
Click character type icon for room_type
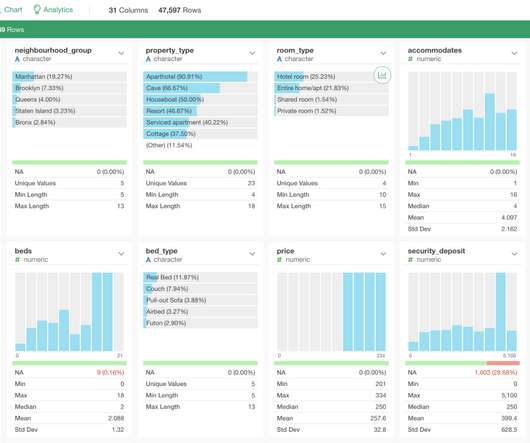pyautogui.click(x=279, y=59)
